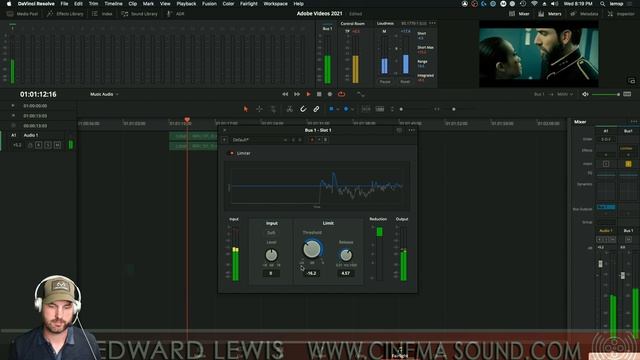
Task: Click the Wi-Fi status icon
Action: coord(534,4)
